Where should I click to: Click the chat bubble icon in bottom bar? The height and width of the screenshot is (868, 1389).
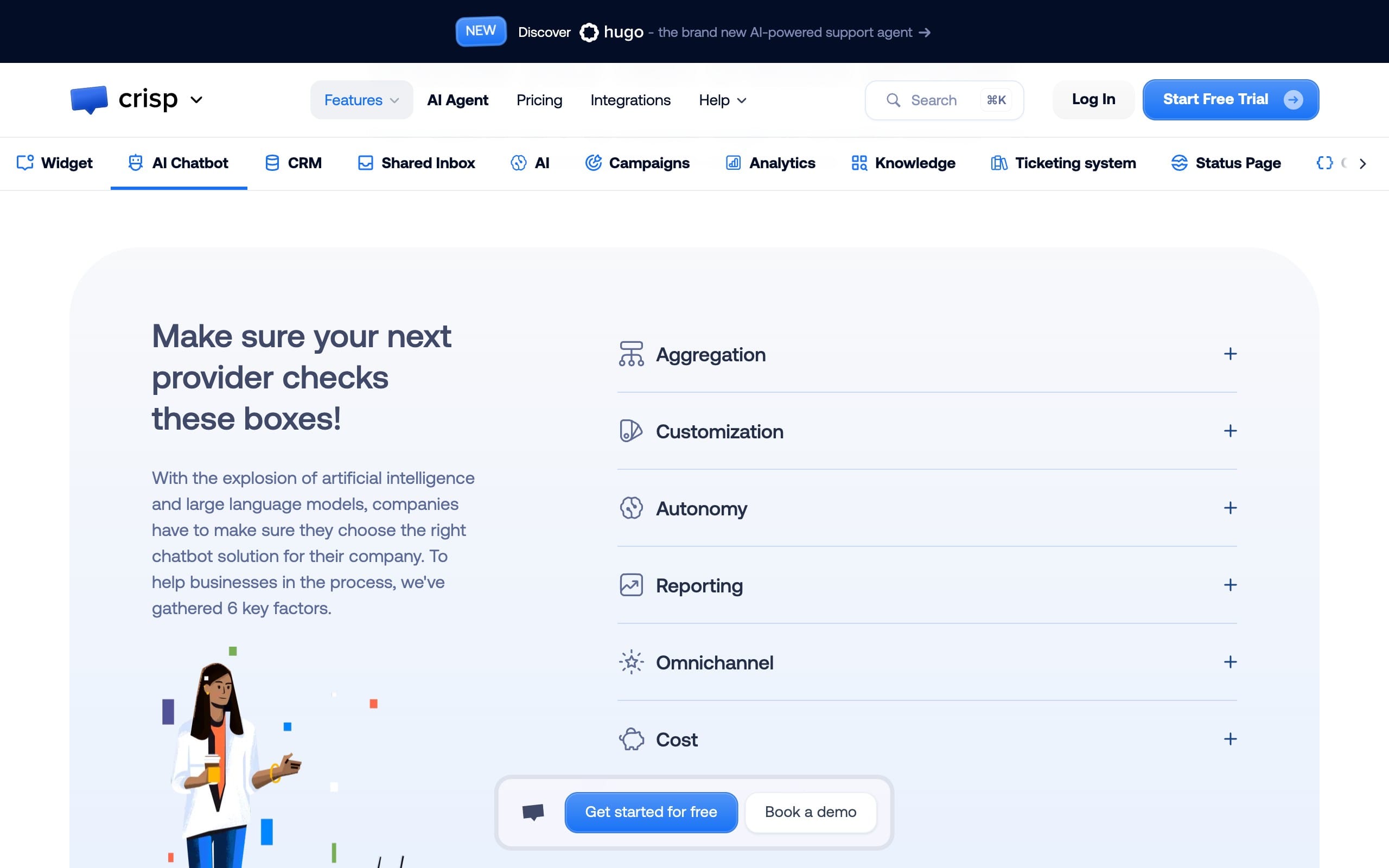click(533, 812)
